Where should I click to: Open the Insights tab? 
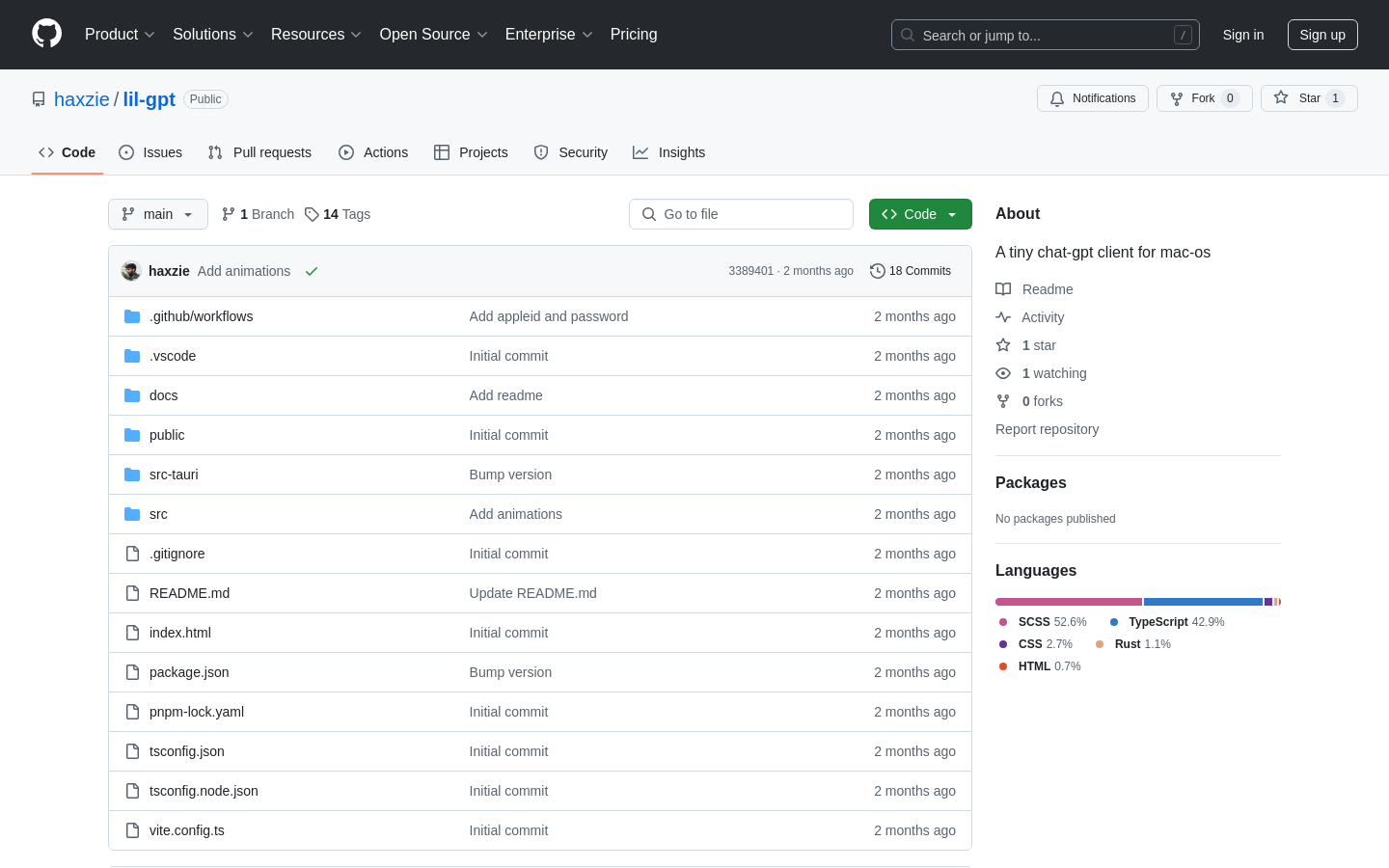669,152
